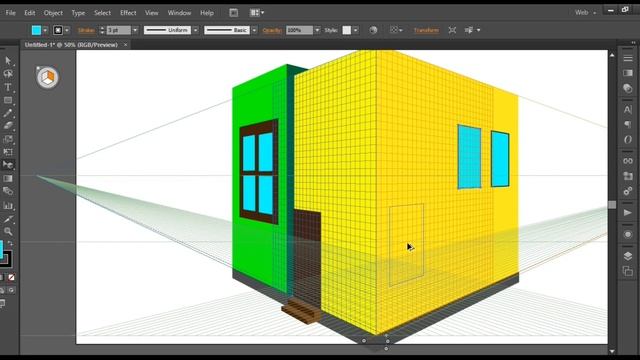
Task: Open the stroke weight dropdown
Action: [x=135, y=30]
